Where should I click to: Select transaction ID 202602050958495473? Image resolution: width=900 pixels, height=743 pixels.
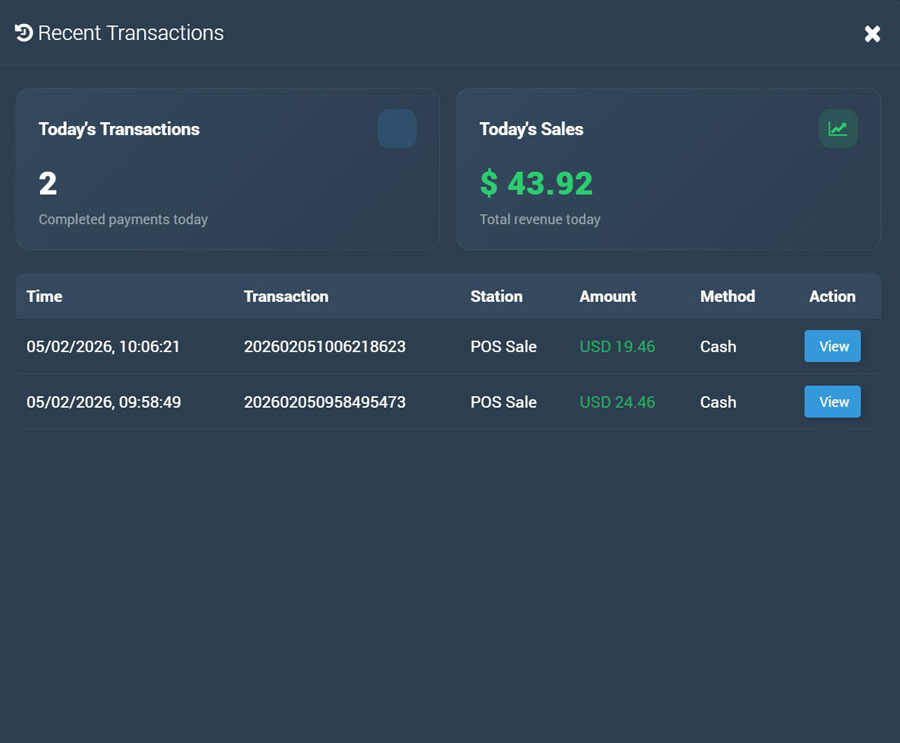click(x=324, y=402)
